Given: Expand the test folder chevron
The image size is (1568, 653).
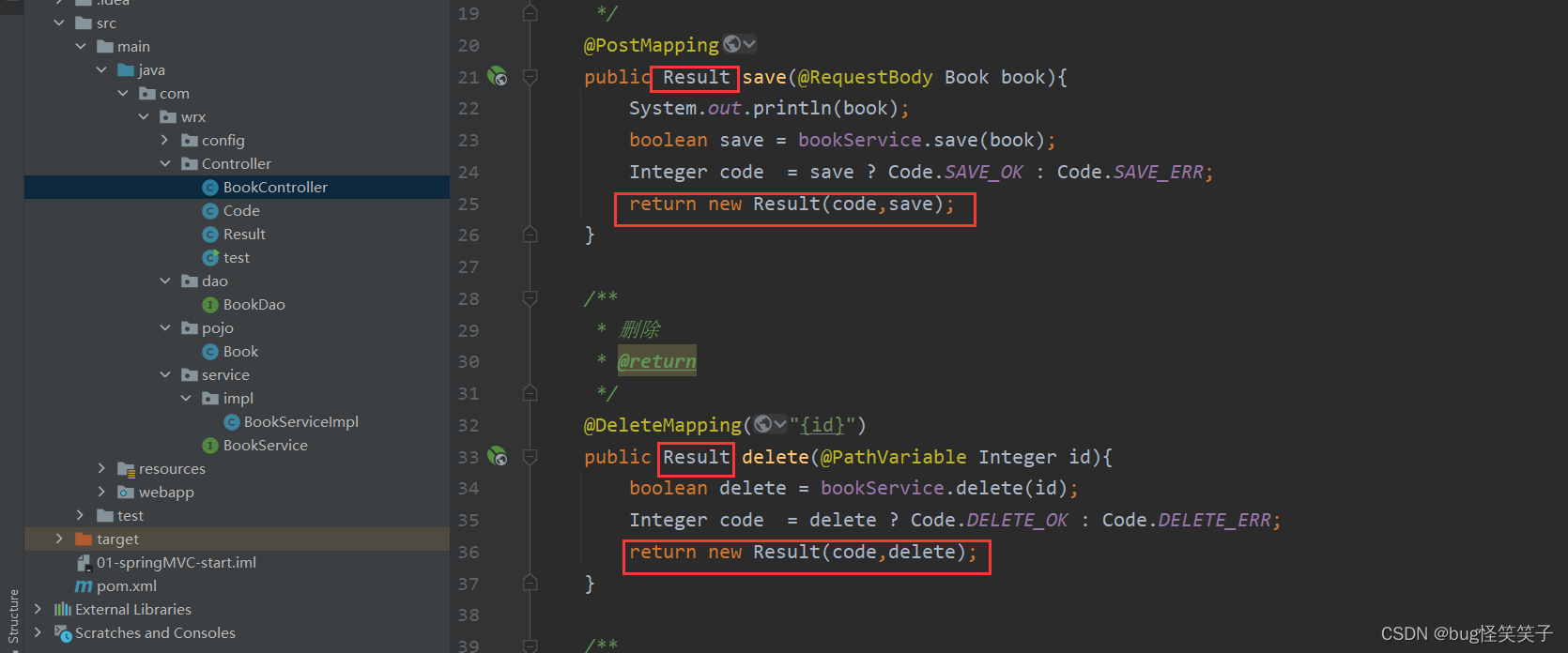Looking at the screenshot, I should [81, 515].
